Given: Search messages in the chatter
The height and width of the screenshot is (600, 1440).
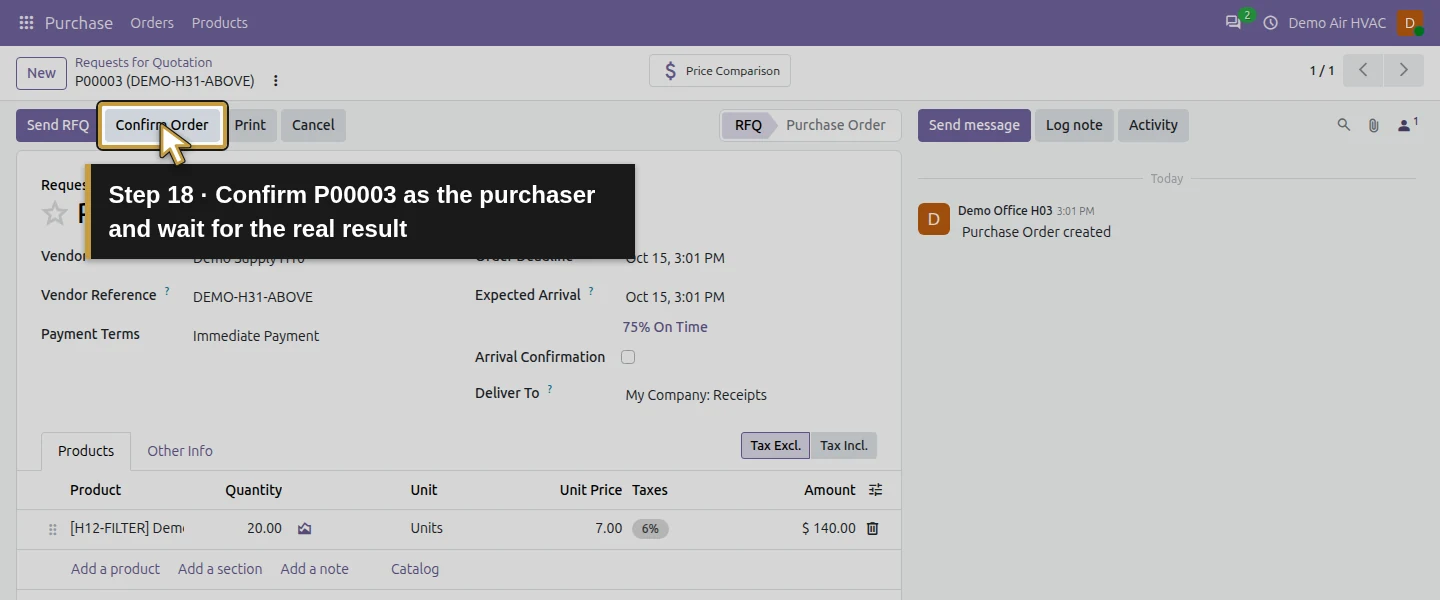Looking at the screenshot, I should (1344, 125).
